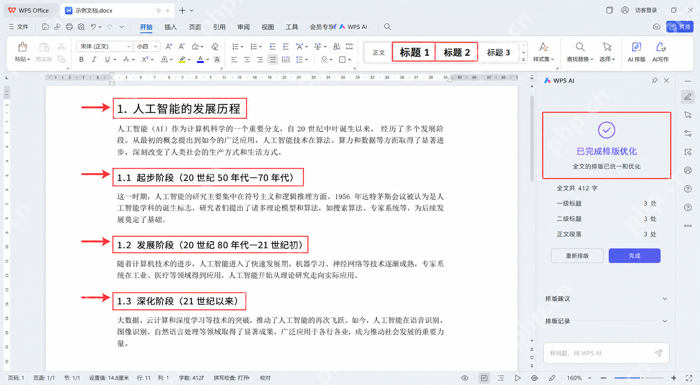Click the play icon in status bar
700x385 pixels.
(x=517, y=378)
